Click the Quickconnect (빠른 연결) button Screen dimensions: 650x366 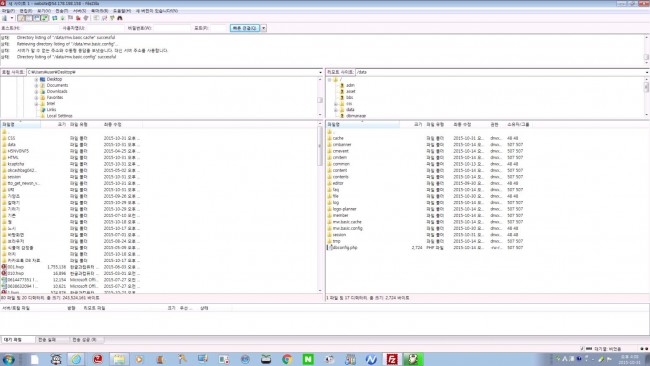tap(245, 28)
